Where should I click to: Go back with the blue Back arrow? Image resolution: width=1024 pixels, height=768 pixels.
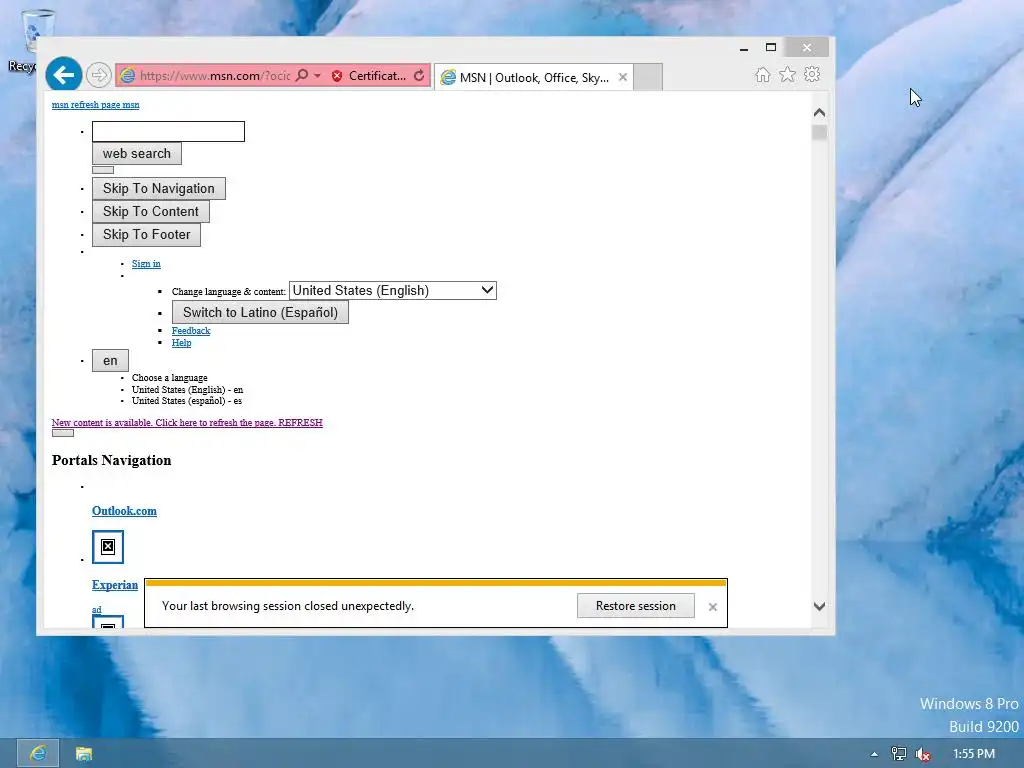pos(63,75)
